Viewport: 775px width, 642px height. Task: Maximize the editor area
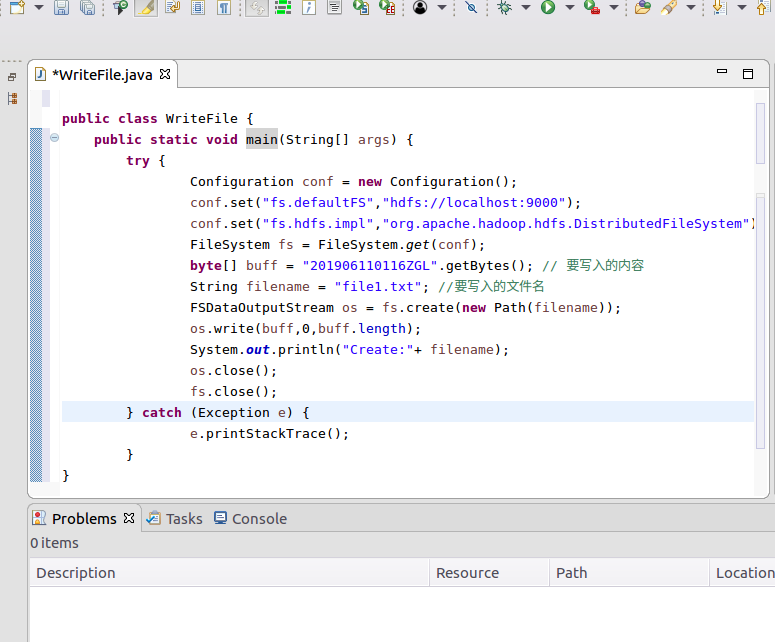coord(748,74)
